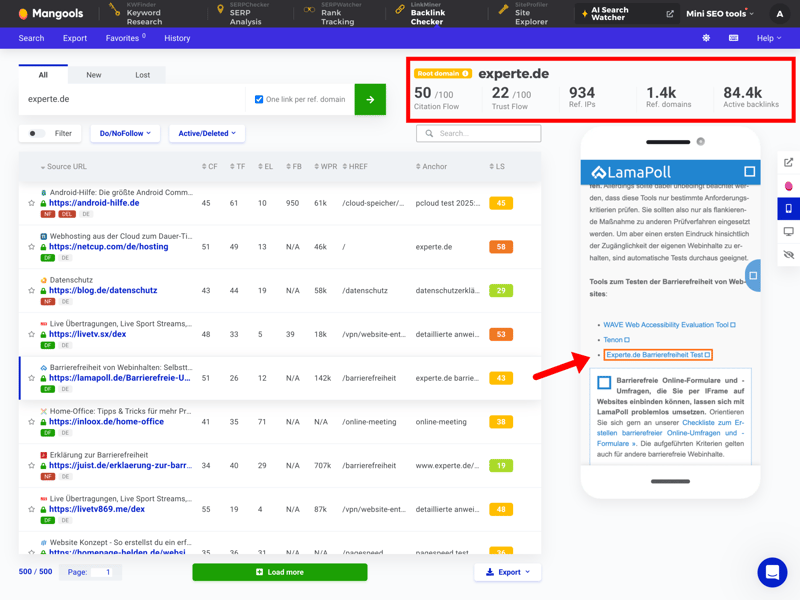The image size is (800, 600).
Task: Hide website preview with crossed-eye icon
Action: coord(788,255)
